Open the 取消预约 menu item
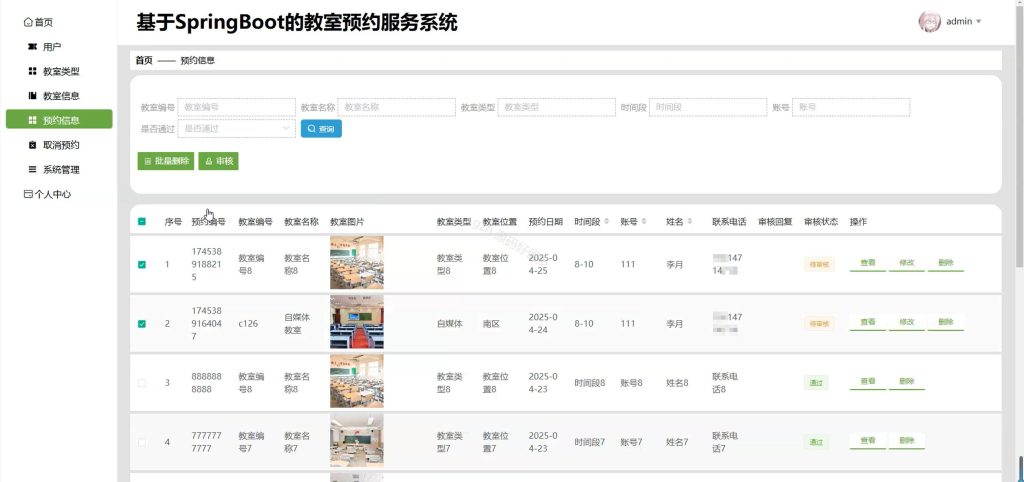The height and width of the screenshot is (482, 1024). pyautogui.click(x=54, y=145)
